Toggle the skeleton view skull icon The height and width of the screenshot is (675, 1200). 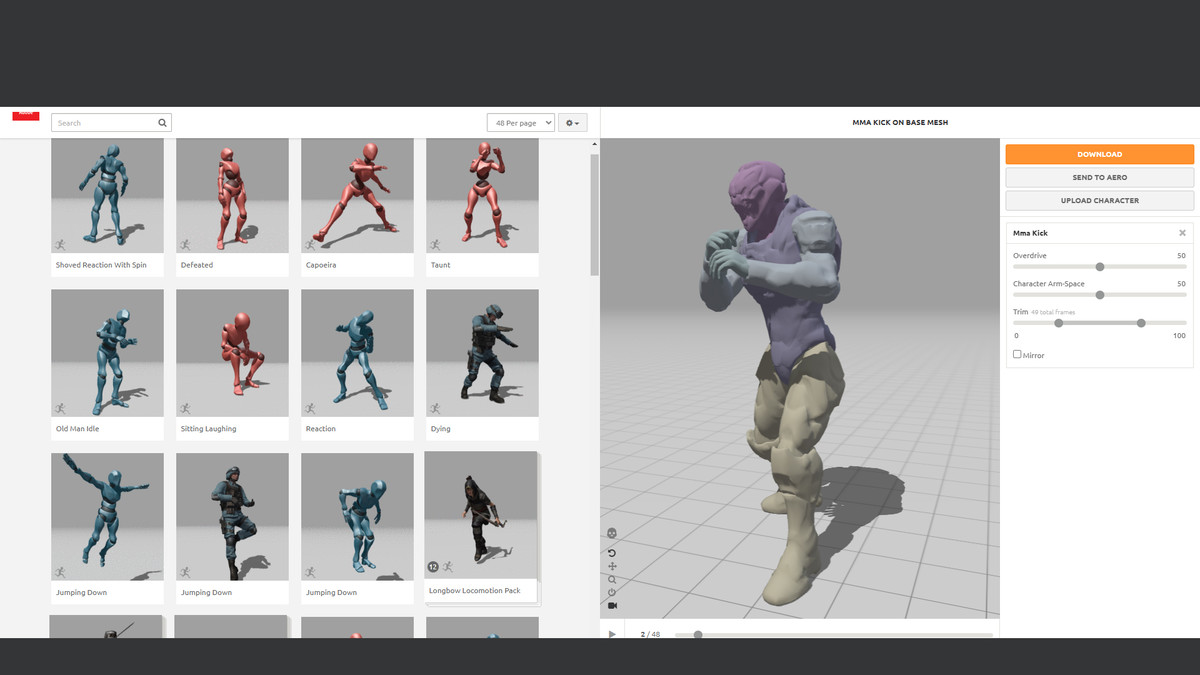(x=612, y=533)
